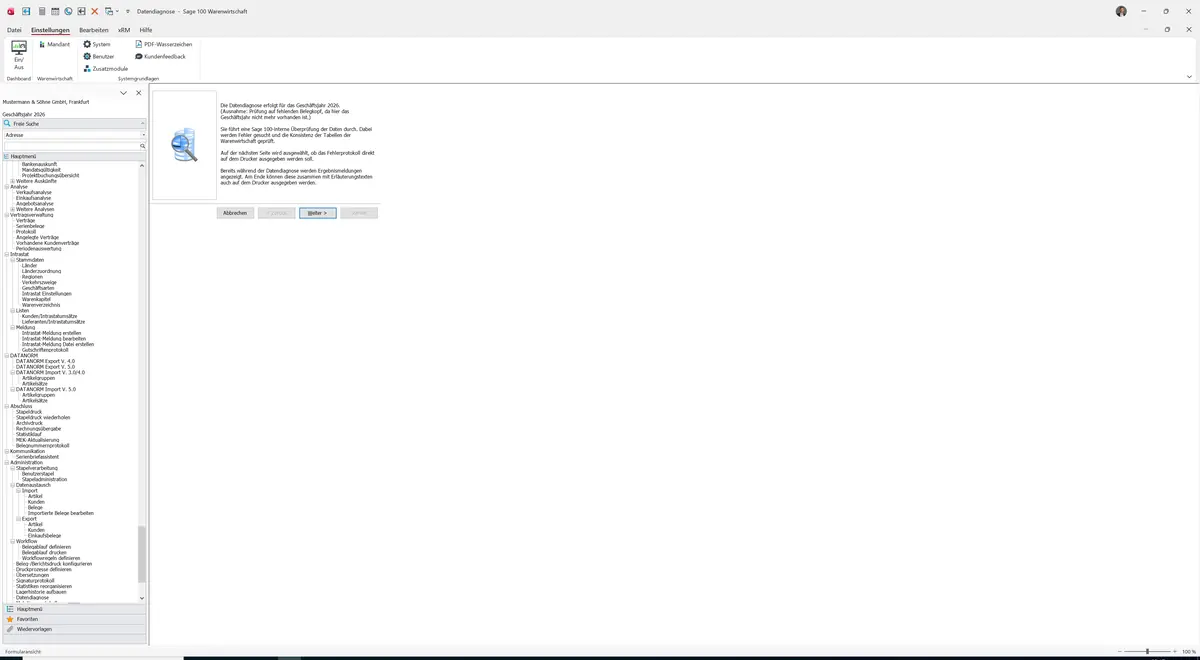Expand the Weitere Analysen node
Viewport: 1200px width, 660px height.
[13, 209]
